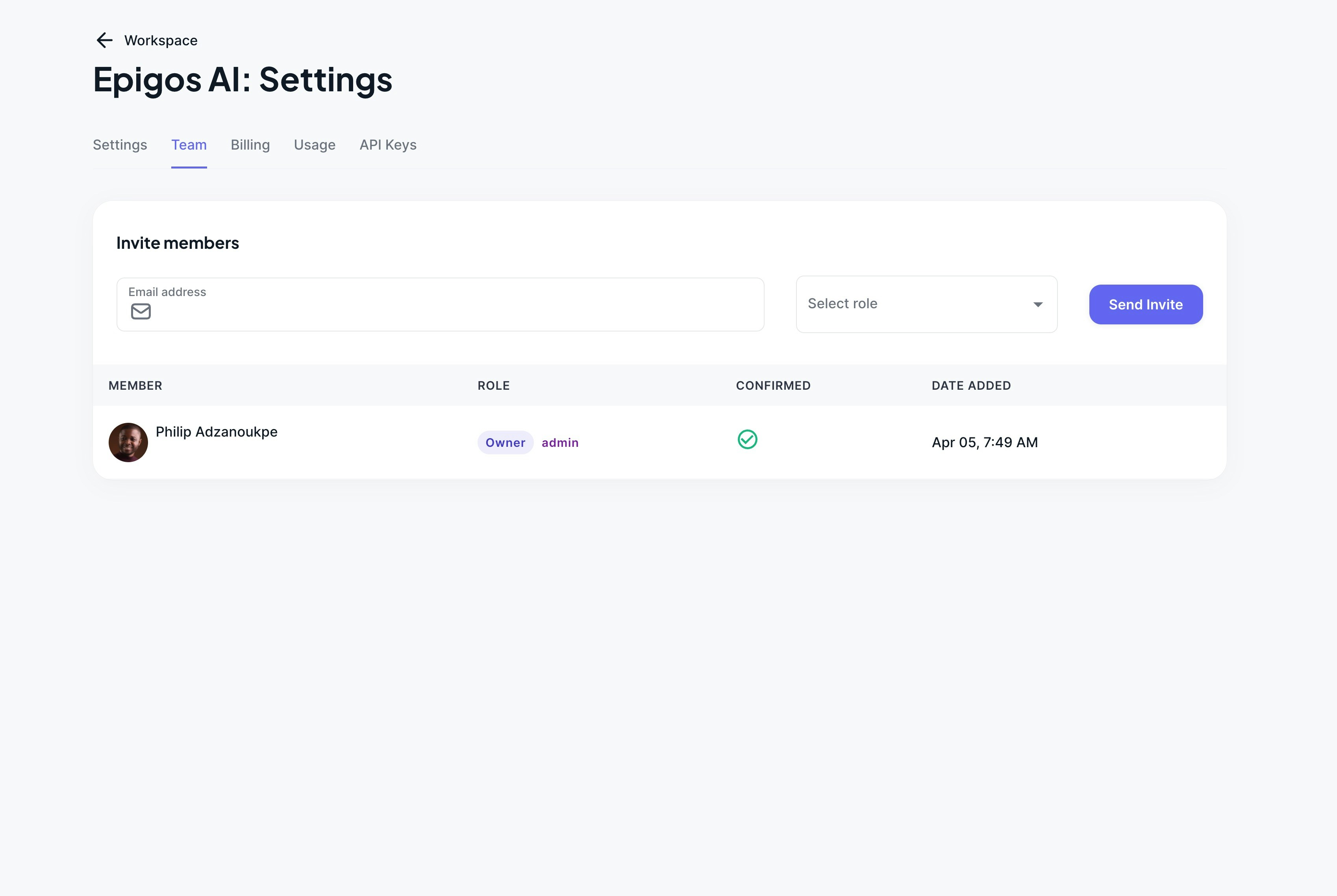
Task: Expand the role selection combo box
Action: [x=926, y=304]
